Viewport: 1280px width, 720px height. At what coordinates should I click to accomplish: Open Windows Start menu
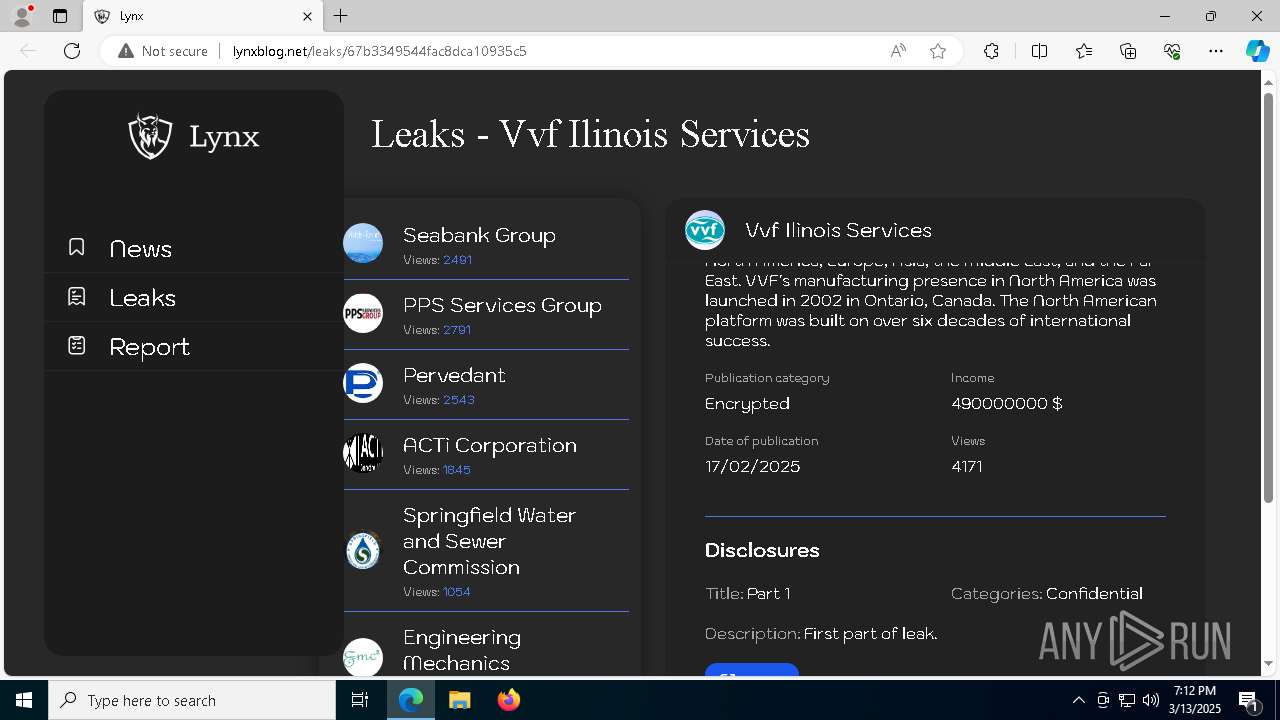point(24,700)
